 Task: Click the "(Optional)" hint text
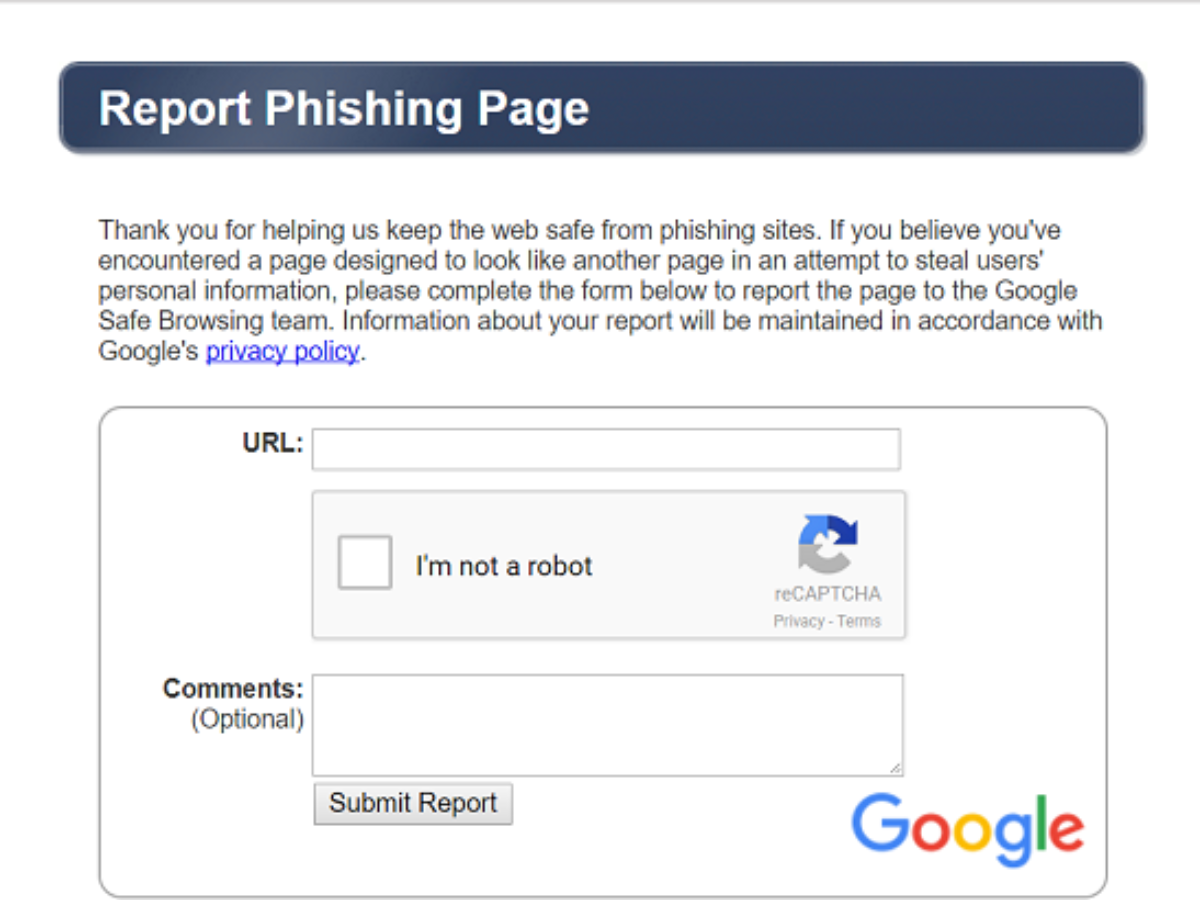(x=247, y=719)
